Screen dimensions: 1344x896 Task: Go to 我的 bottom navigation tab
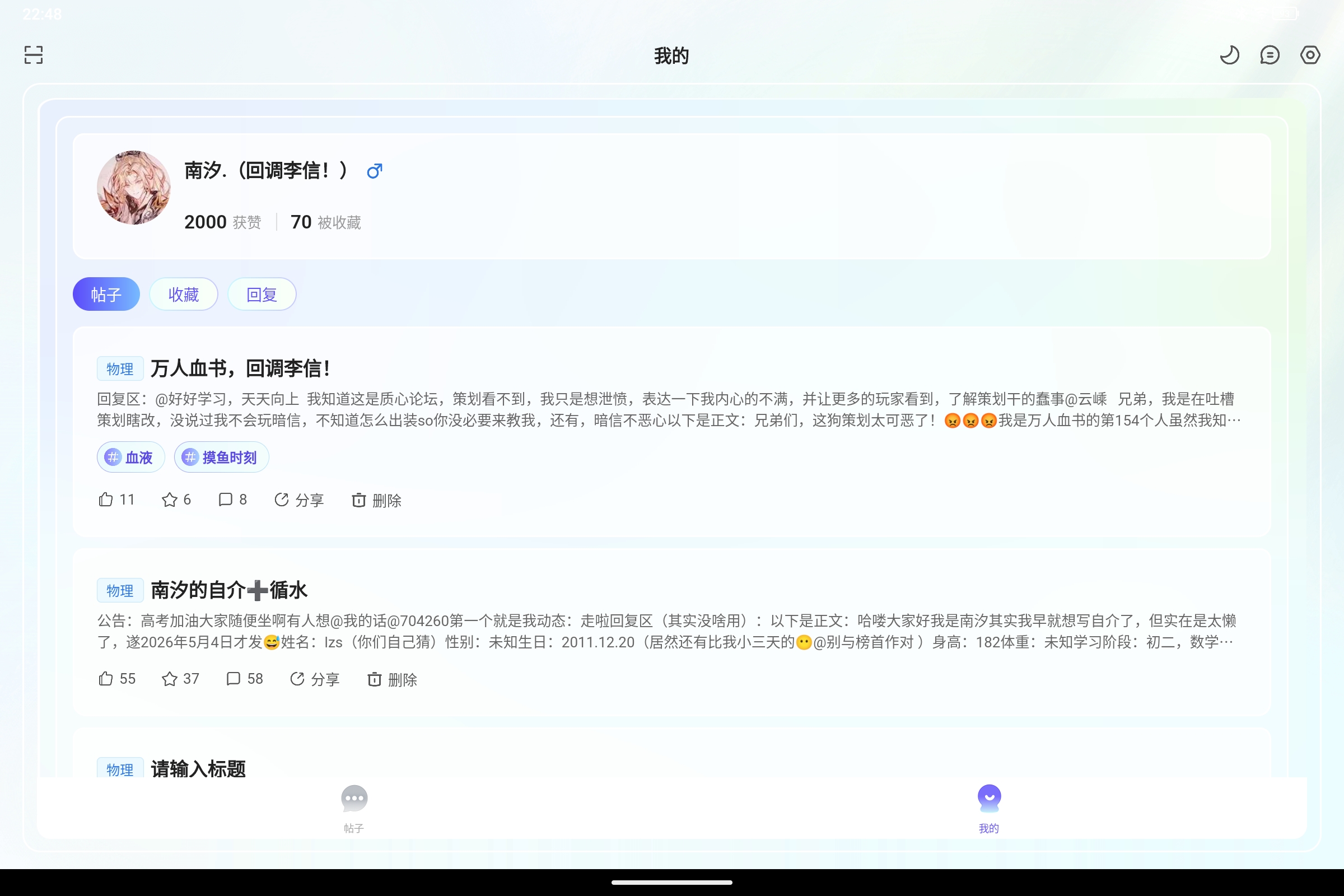tap(989, 810)
